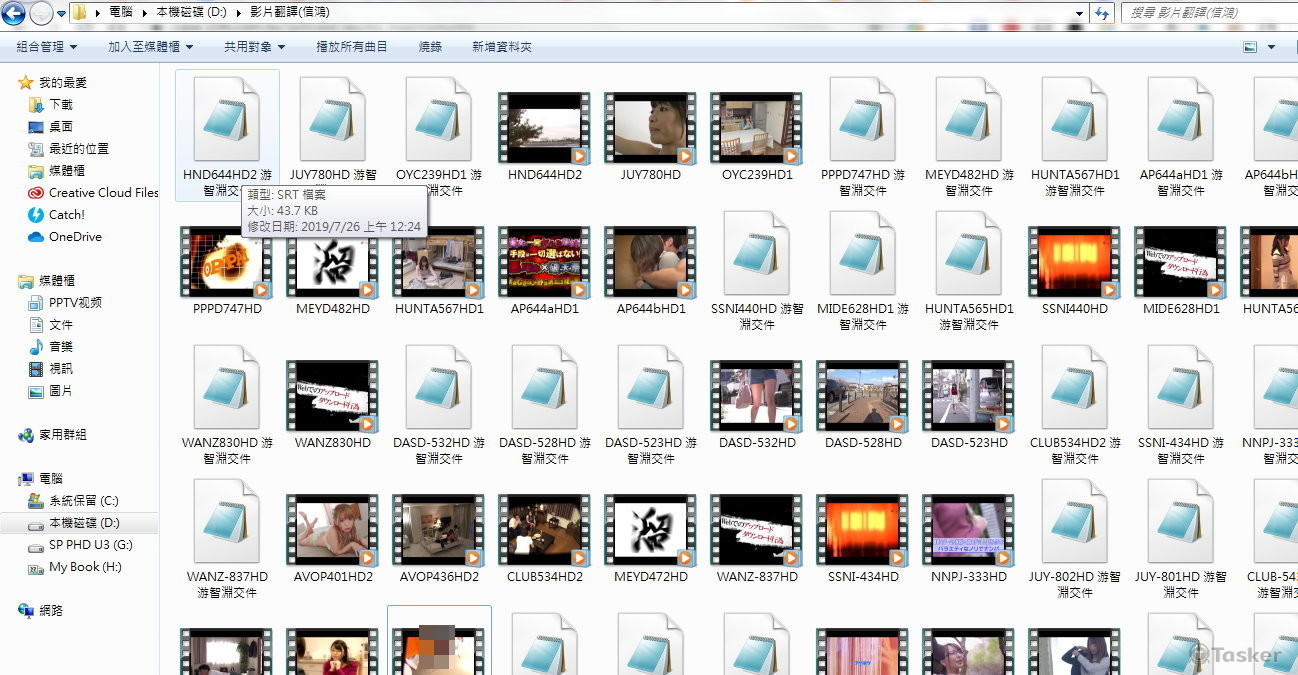
Task: Expand the 共用對象 dropdown
Action: point(254,47)
